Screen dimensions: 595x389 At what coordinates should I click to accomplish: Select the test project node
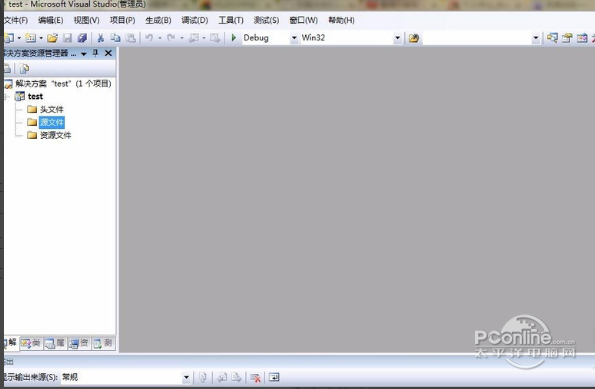35,96
